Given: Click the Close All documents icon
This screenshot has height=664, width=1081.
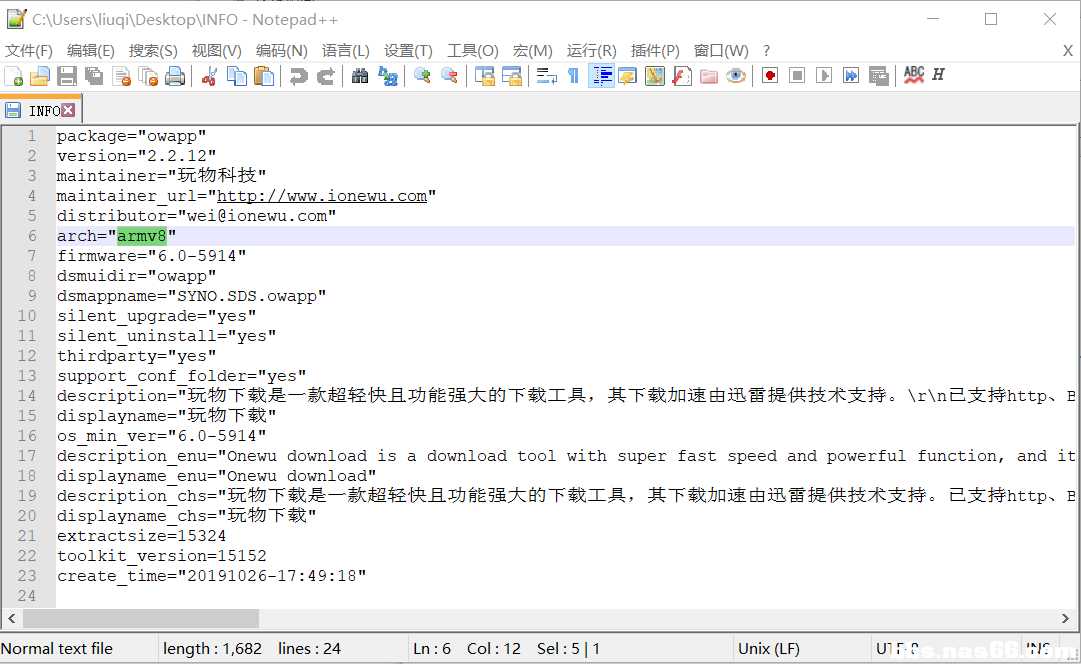Looking at the screenshot, I should click(x=148, y=76).
